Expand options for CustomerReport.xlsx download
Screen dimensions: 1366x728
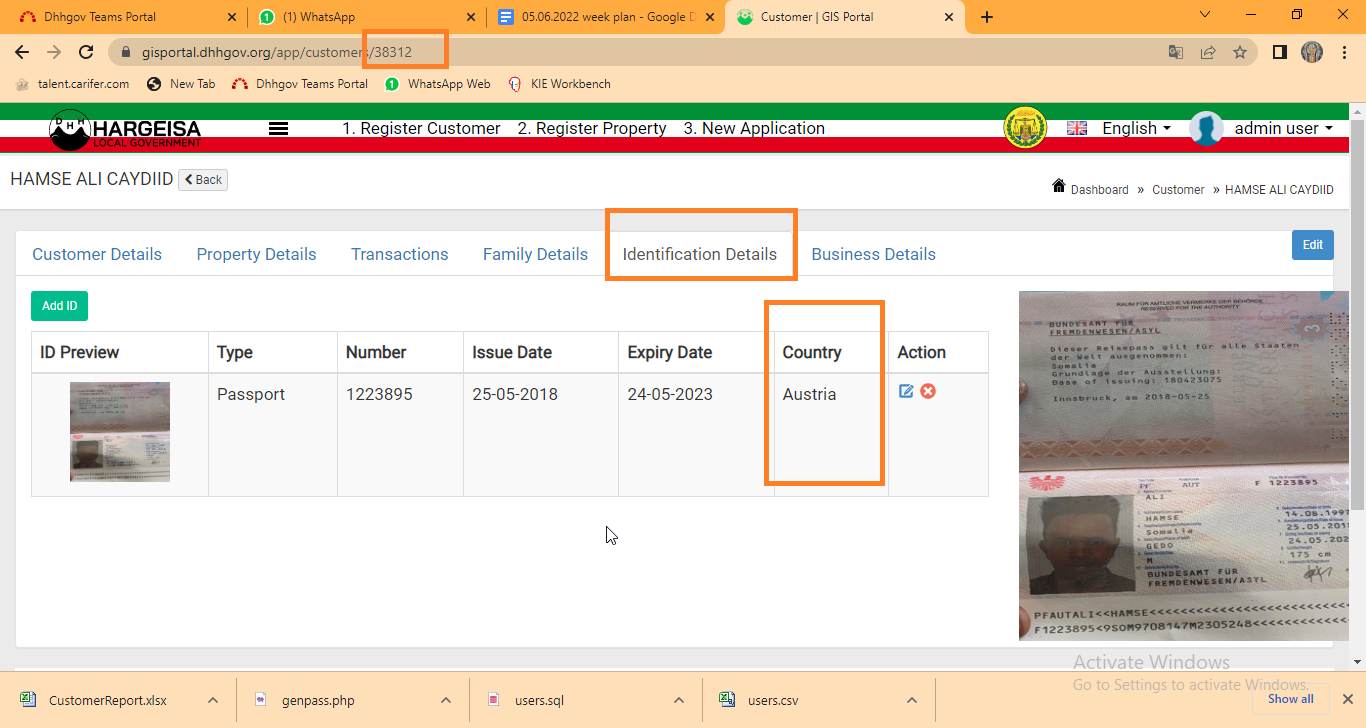212,700
